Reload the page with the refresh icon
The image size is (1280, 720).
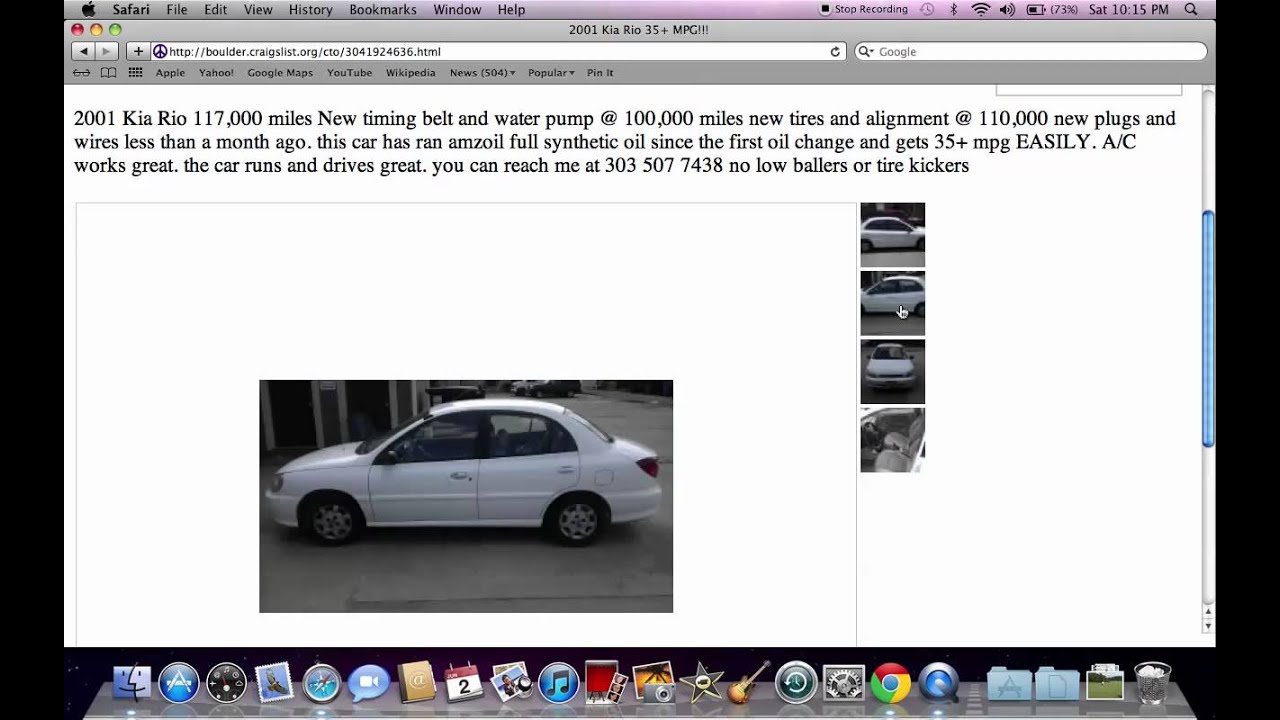tap(835, 51)
